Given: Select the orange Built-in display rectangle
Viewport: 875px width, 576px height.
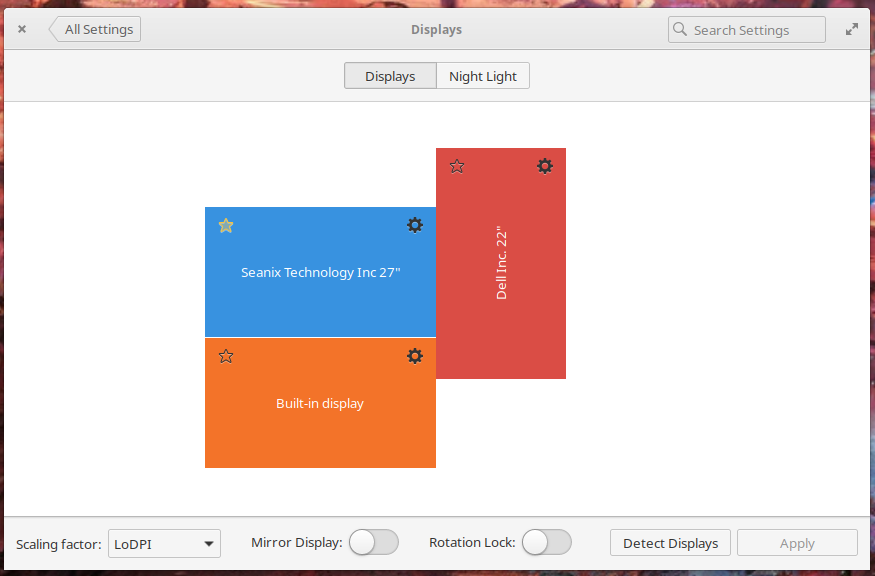Looking at the screenshot, I should (x=320, y=403).
